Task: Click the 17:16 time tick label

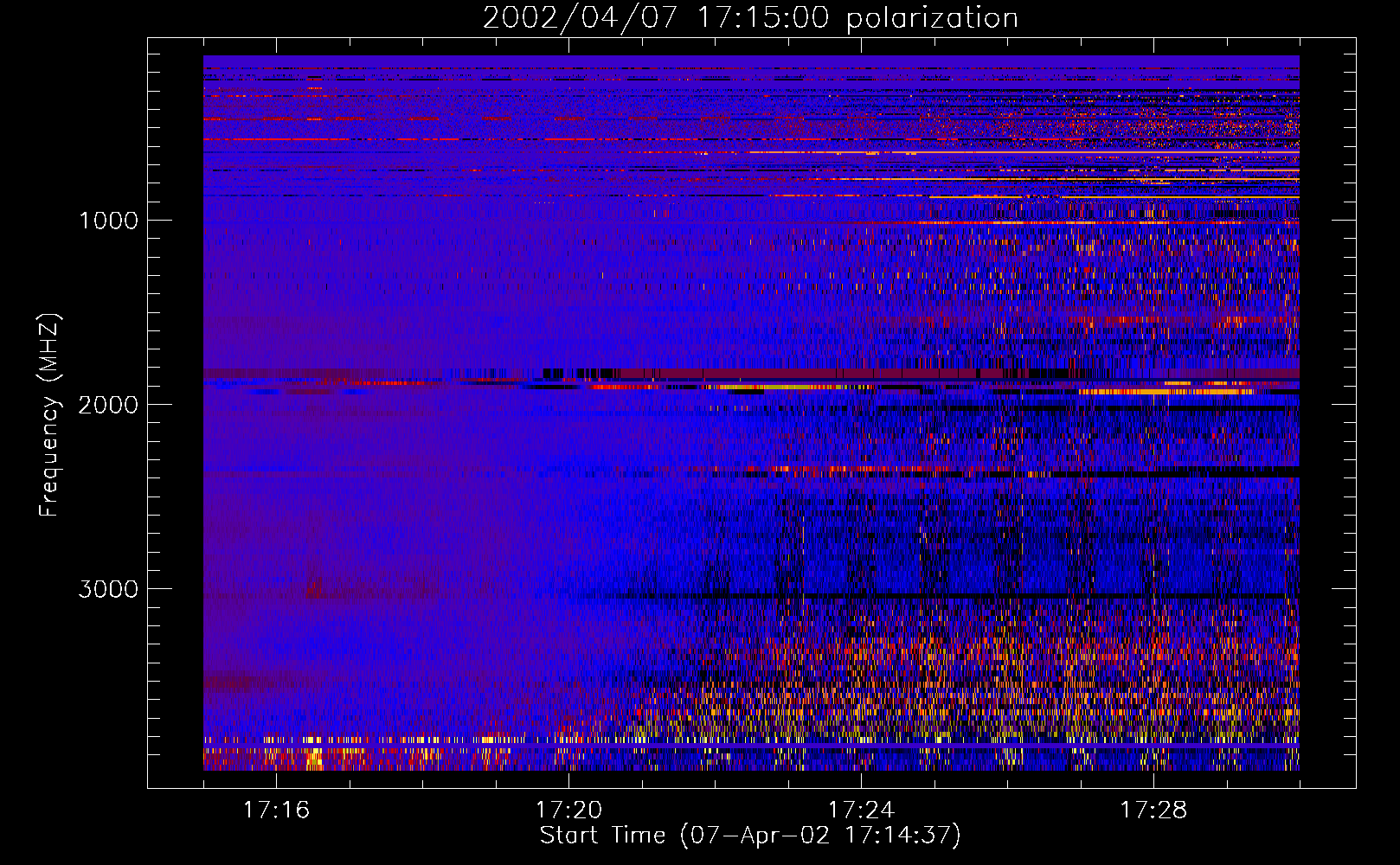Action: (x=276, y=811)
